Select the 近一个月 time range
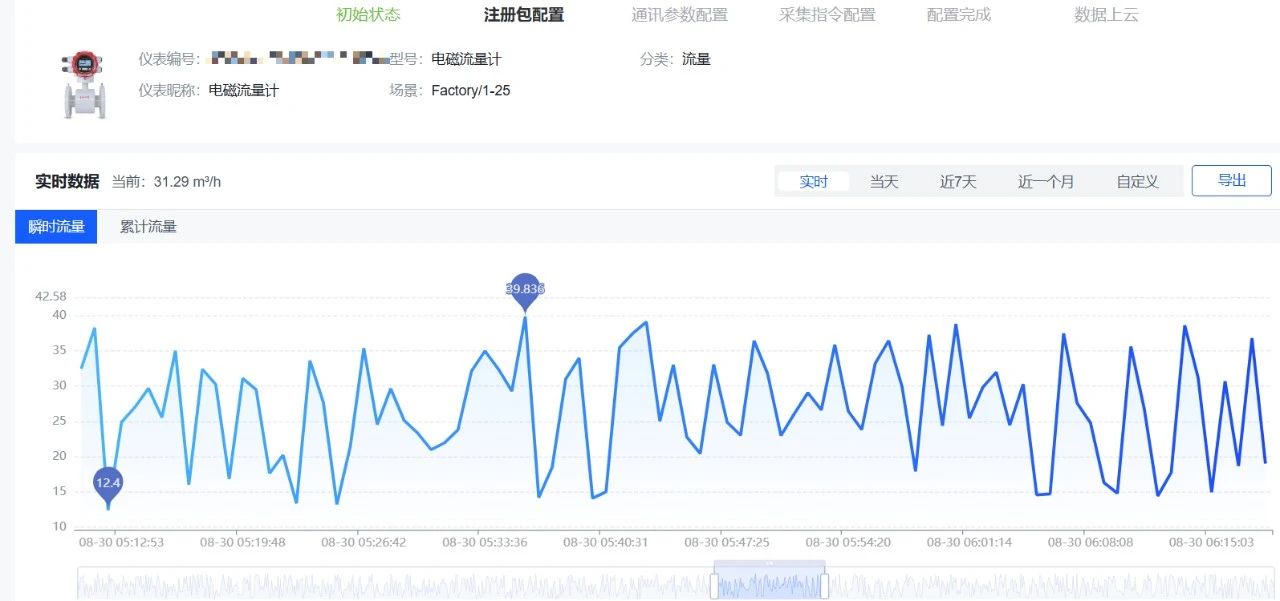This screenshot has width=1280, height=601. [1046, 182]
